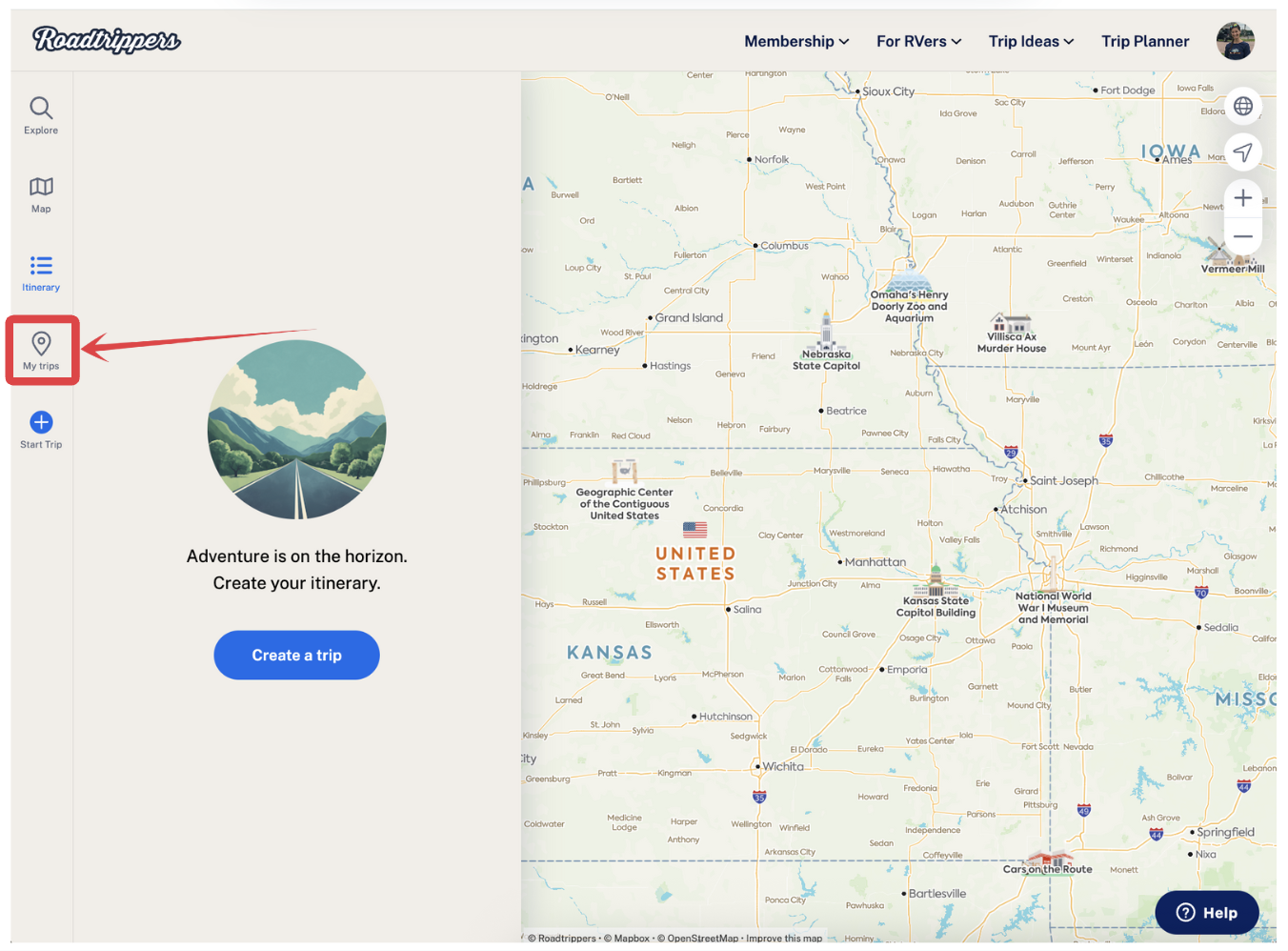This screenshot has width=1288, height=951.
Task: Click the KANSAS state label
Action: coord(610,653)
